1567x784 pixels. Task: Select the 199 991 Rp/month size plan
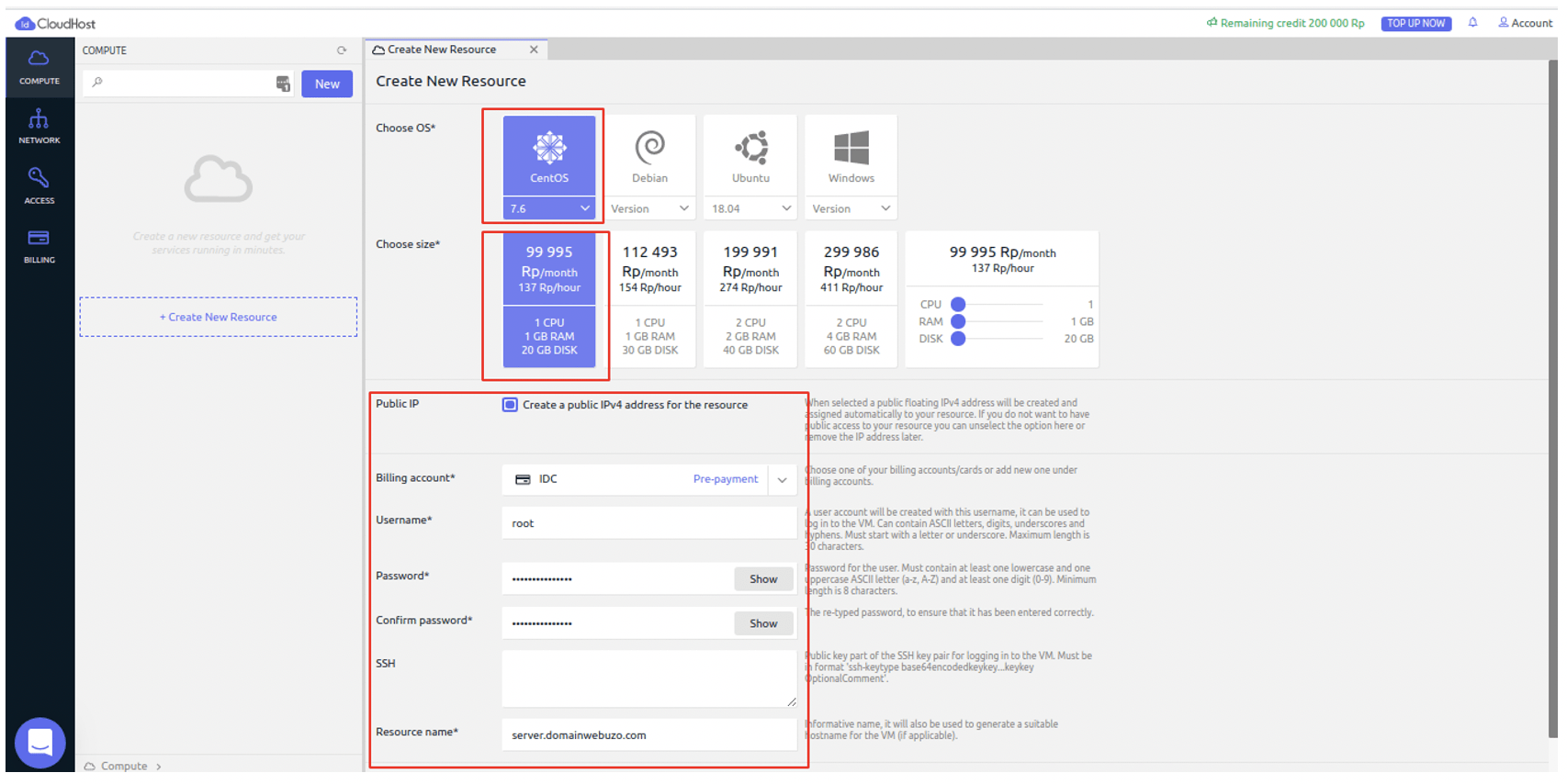click(750, 299)
